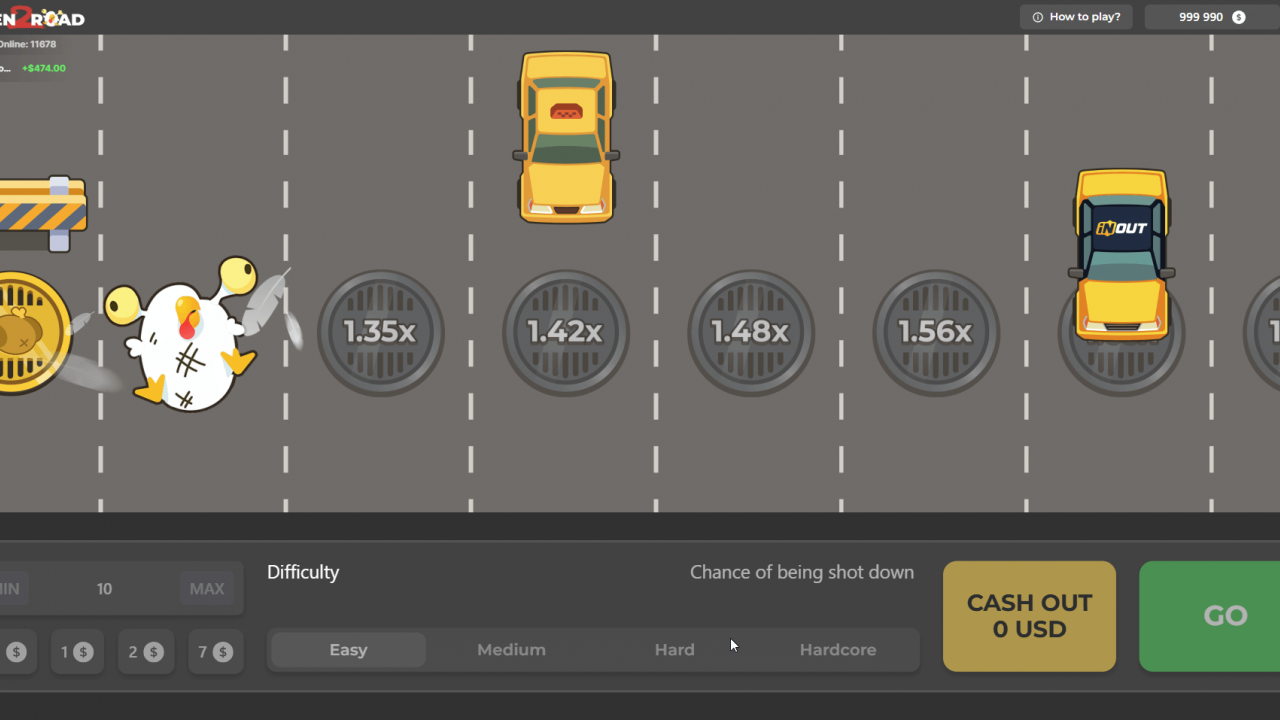Select the 1.42x manhole multiplier

pyautogui.click(x=565, y=333)
